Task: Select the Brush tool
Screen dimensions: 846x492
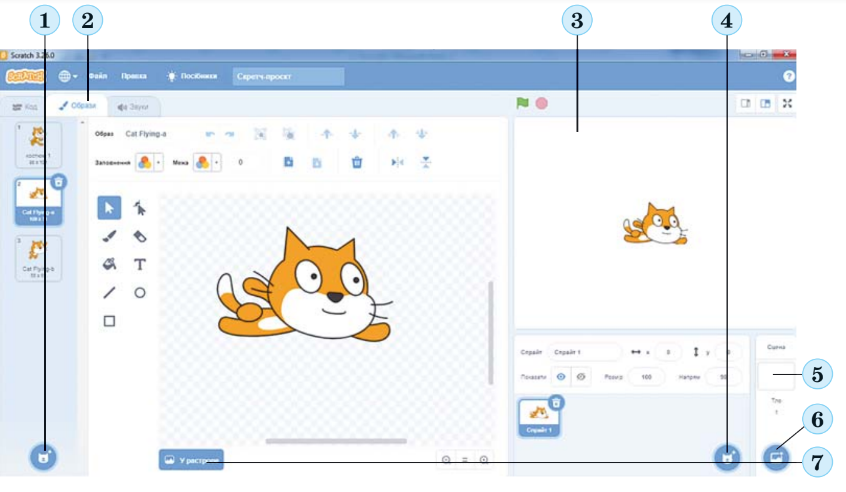Action: [x=109, y=236]
